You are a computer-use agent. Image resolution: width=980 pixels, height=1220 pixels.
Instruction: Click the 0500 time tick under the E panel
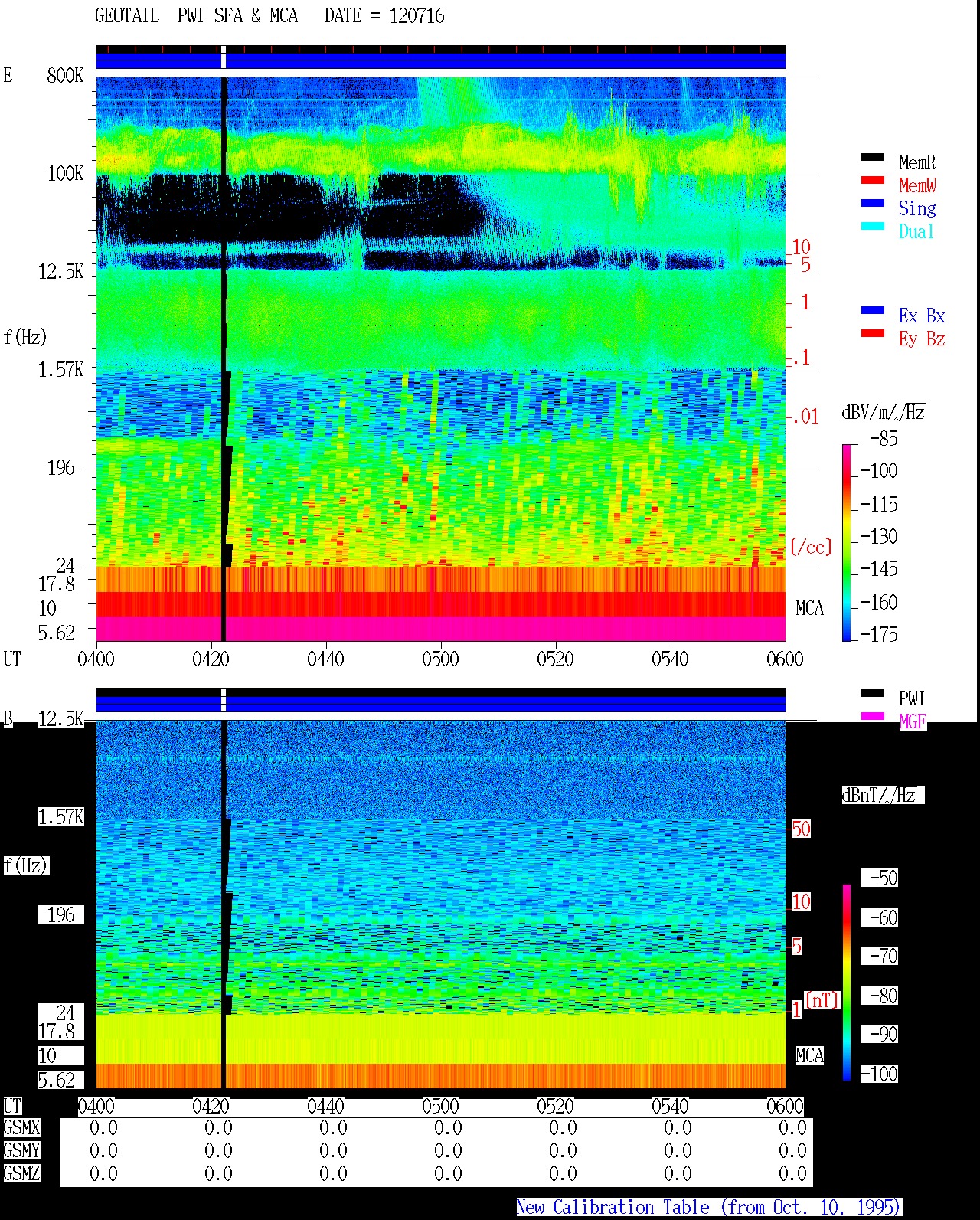point(440,659)
